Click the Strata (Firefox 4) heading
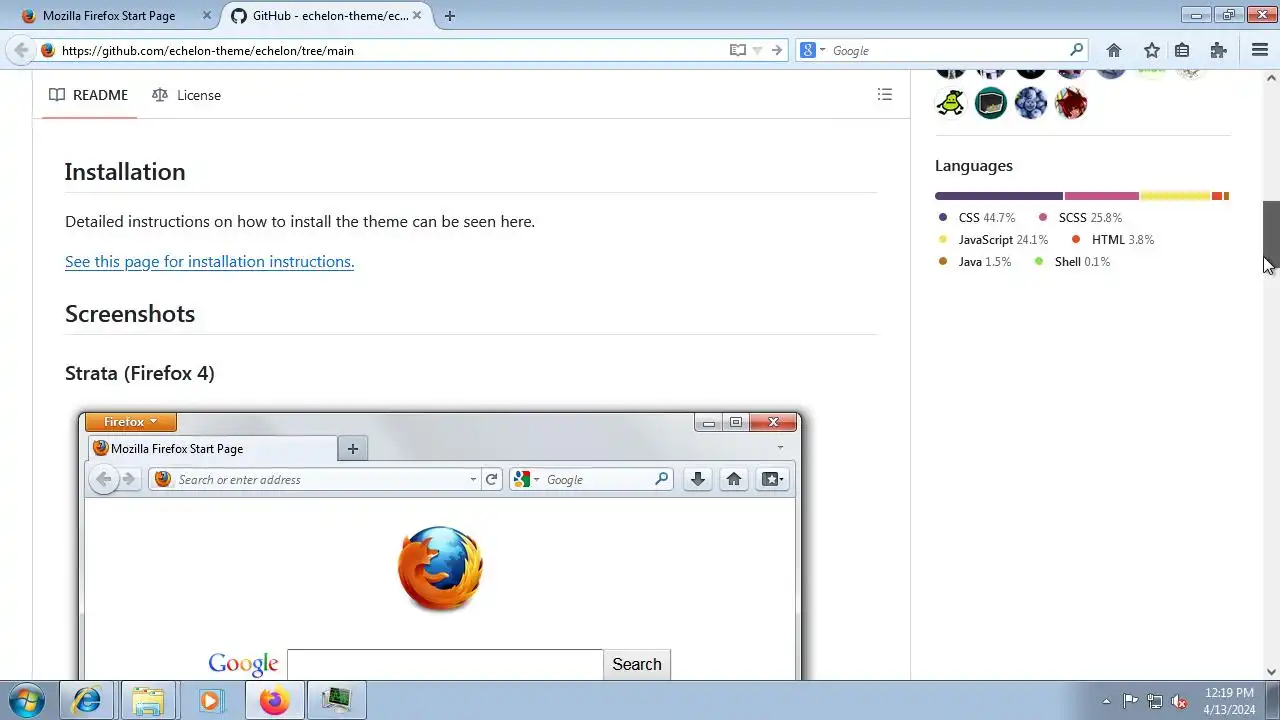Viewport: 1280px width, 720px height. click(x=140, y=373)
